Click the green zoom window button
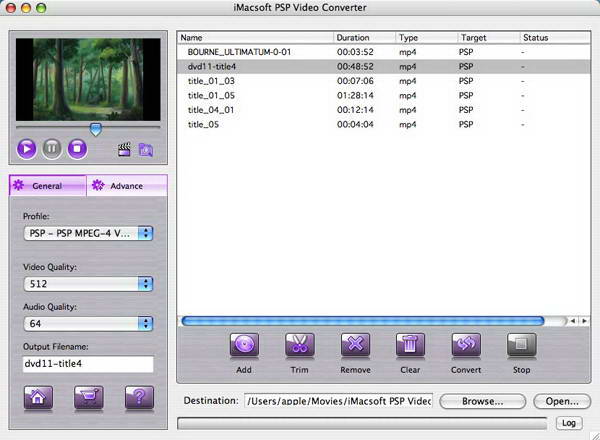Image resolution: width=600 pixels, height=440 pixels. (41, 8)
